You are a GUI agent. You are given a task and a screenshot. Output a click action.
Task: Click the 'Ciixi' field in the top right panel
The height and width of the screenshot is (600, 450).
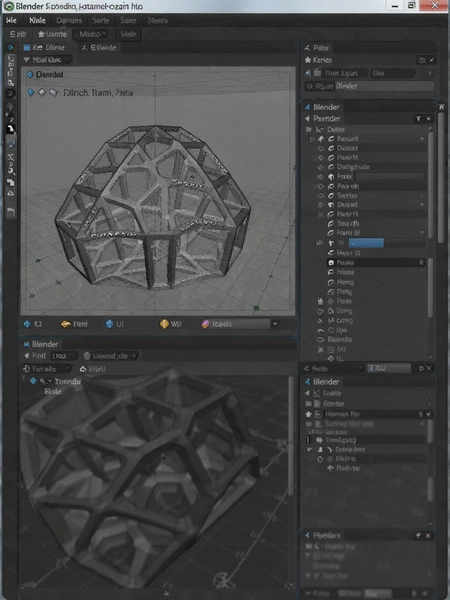(x=393, y=73)
